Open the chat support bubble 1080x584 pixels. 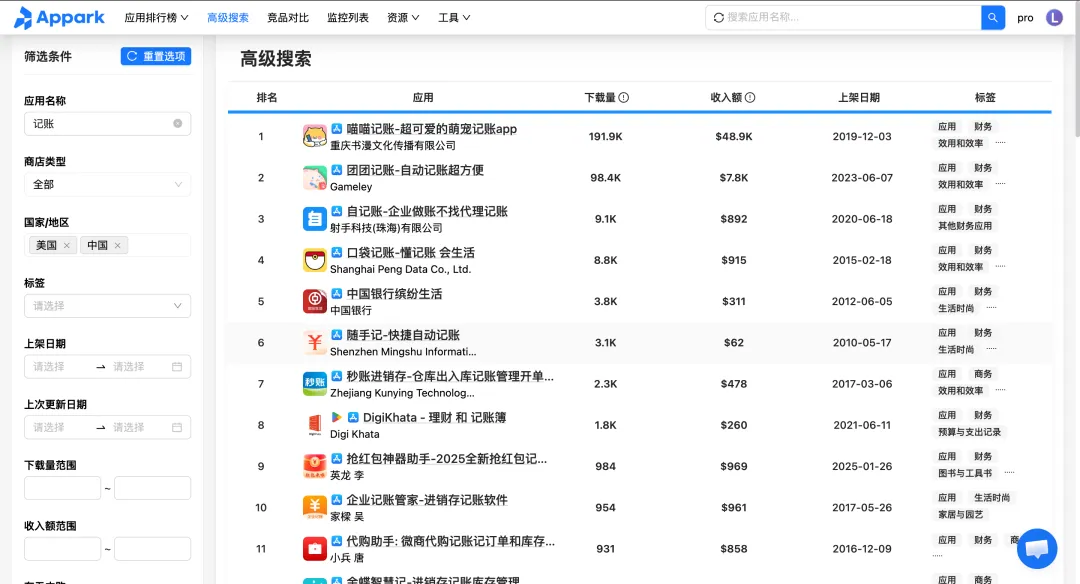pos(1037,548)
